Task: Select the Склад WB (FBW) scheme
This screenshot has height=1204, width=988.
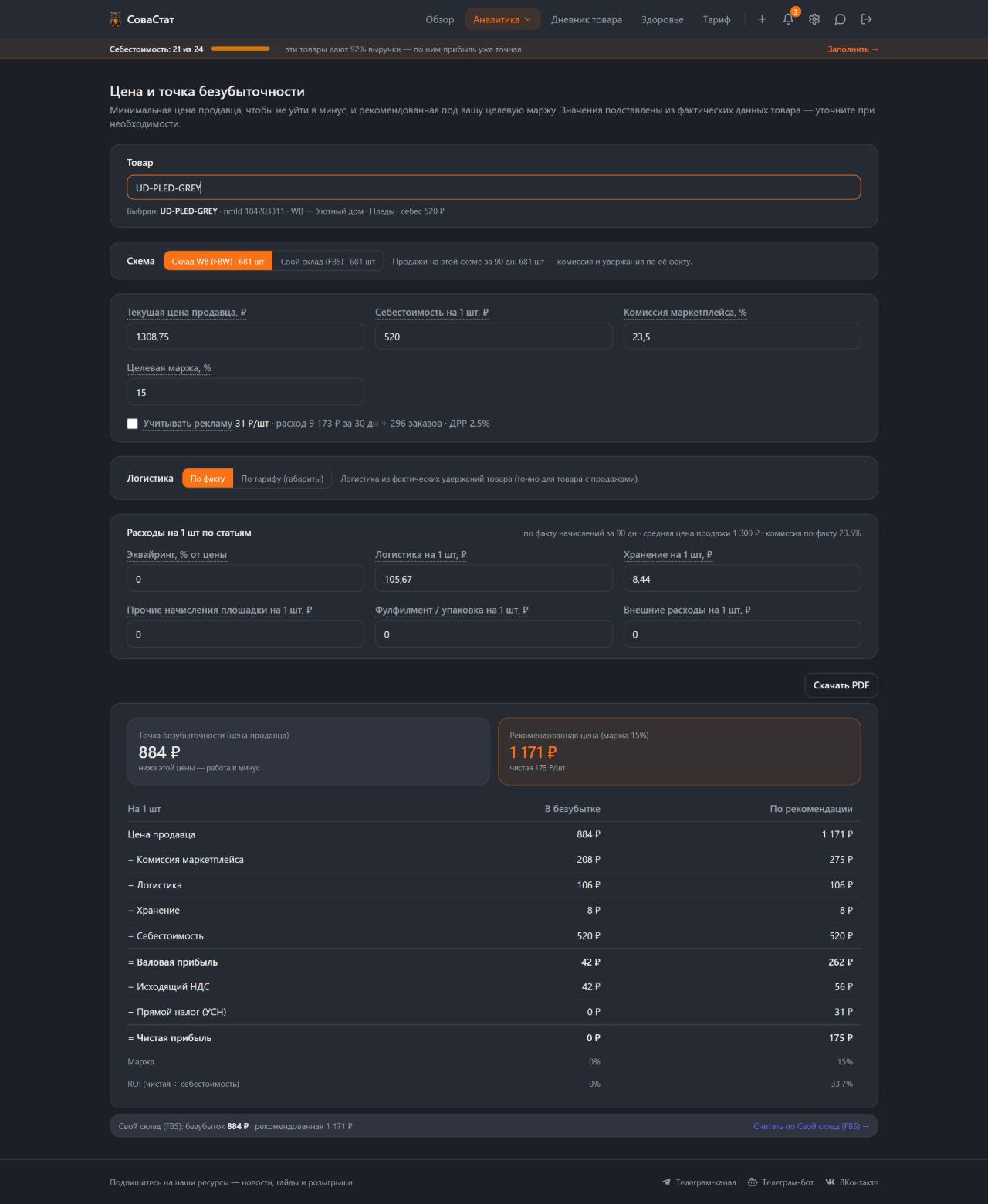Action: [x=218, y=262]
